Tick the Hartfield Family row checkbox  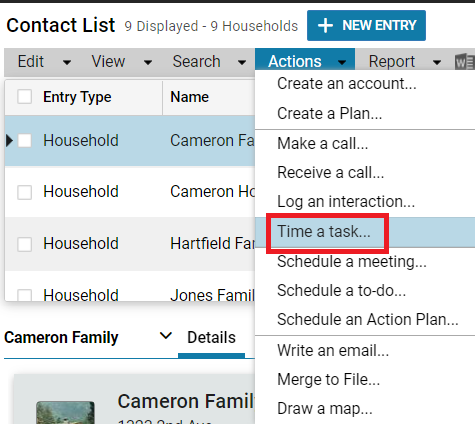click(25, 244)
